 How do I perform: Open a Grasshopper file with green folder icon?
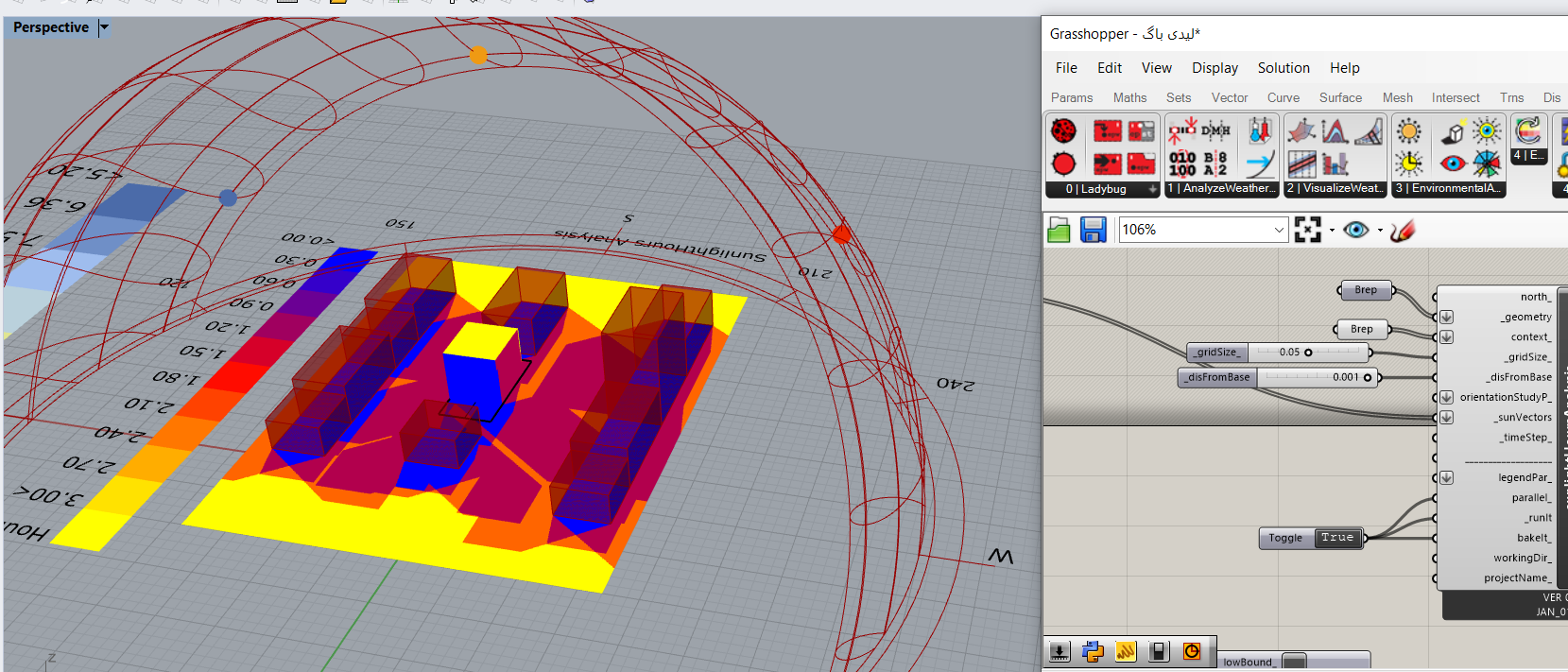1059,230
